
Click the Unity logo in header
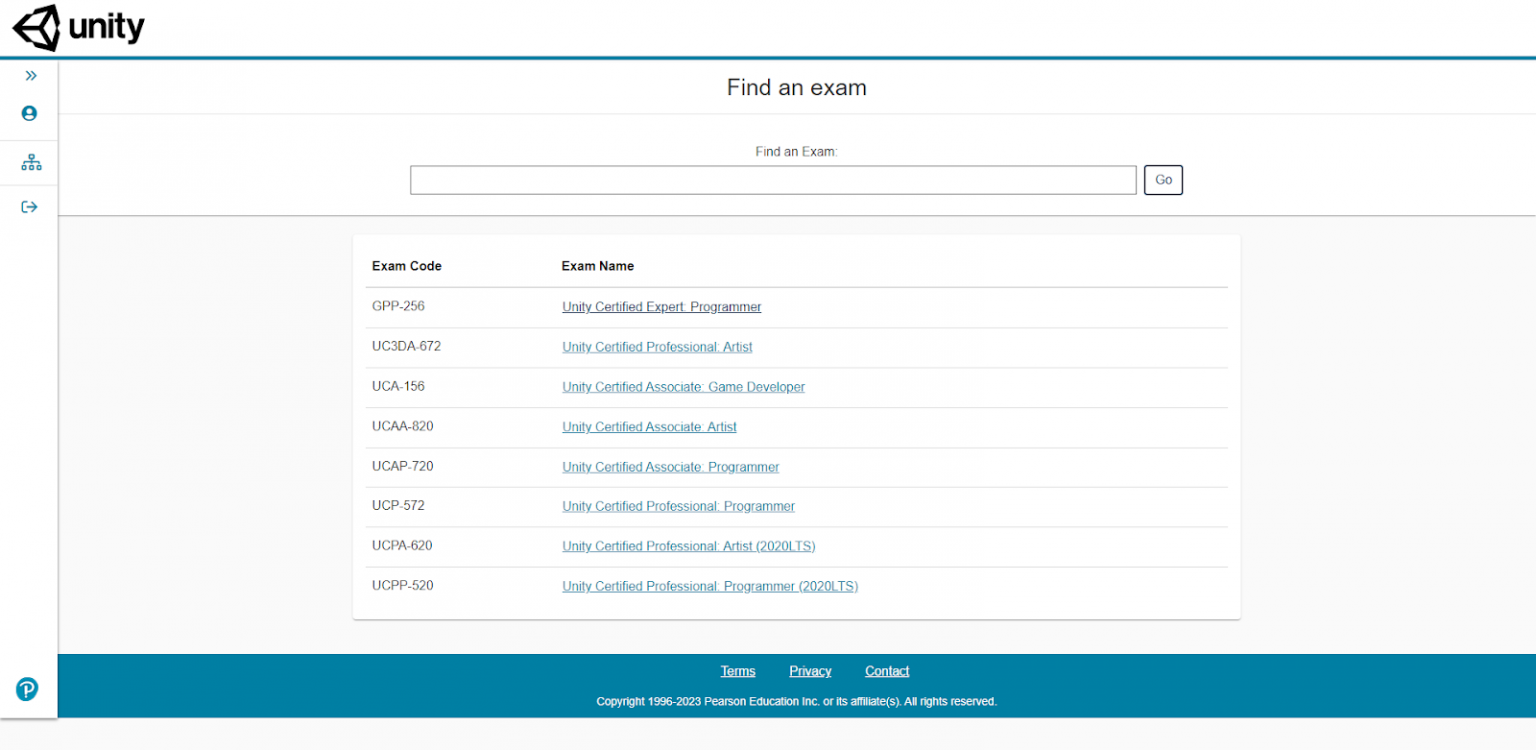pos(78,28)
